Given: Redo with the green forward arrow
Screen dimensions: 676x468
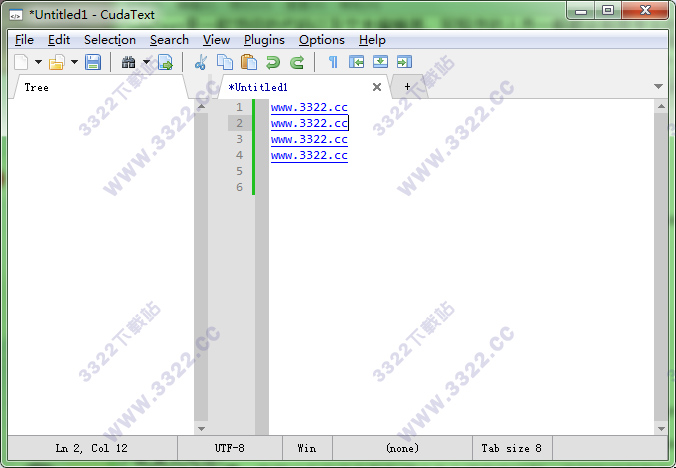Looking at the screenshot, I should click(x=297, y=62).
